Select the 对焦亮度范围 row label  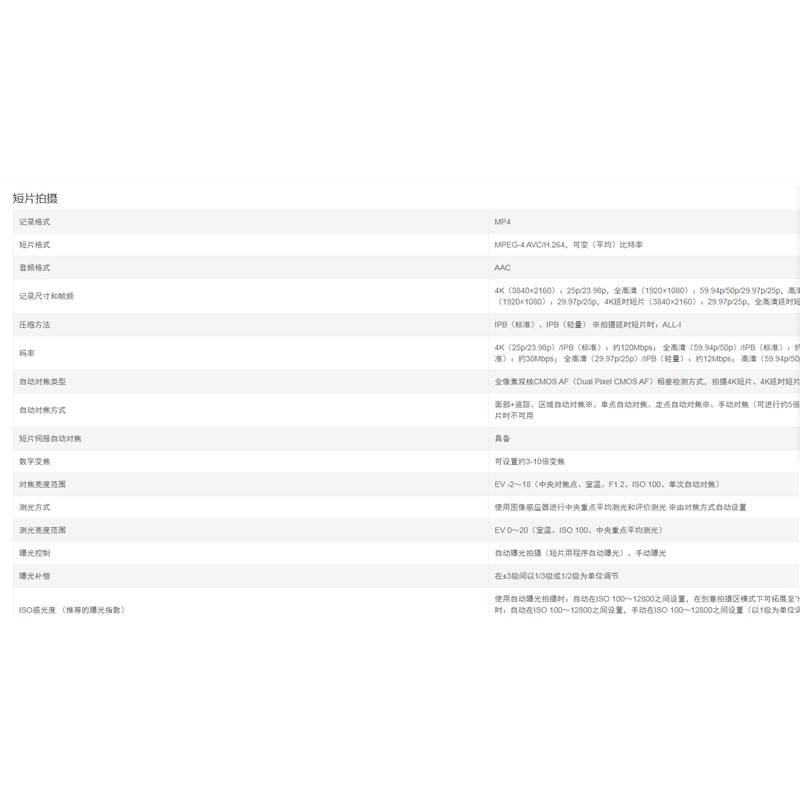(42, 484)
